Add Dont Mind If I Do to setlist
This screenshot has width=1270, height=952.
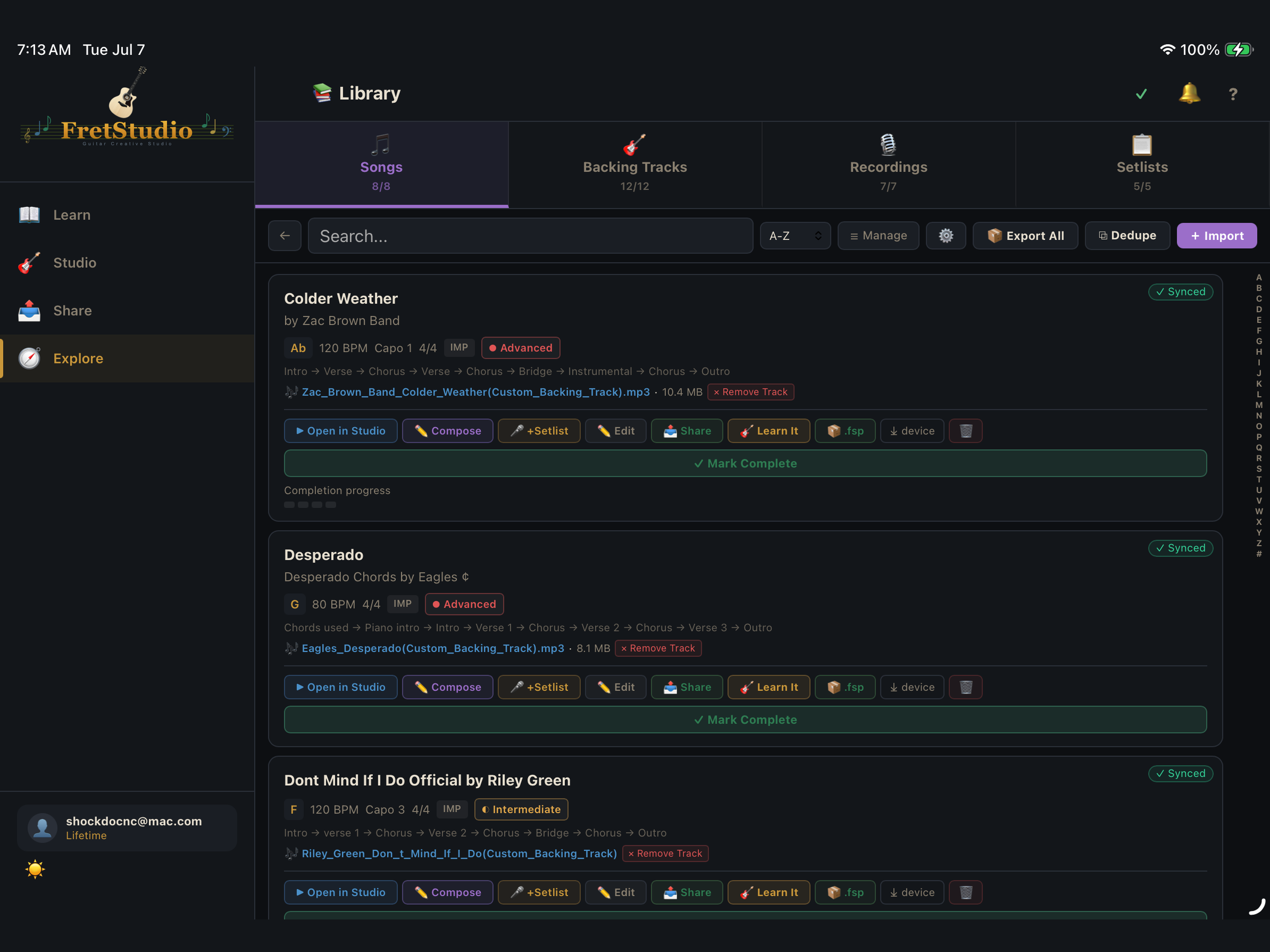tap(539, 892)
